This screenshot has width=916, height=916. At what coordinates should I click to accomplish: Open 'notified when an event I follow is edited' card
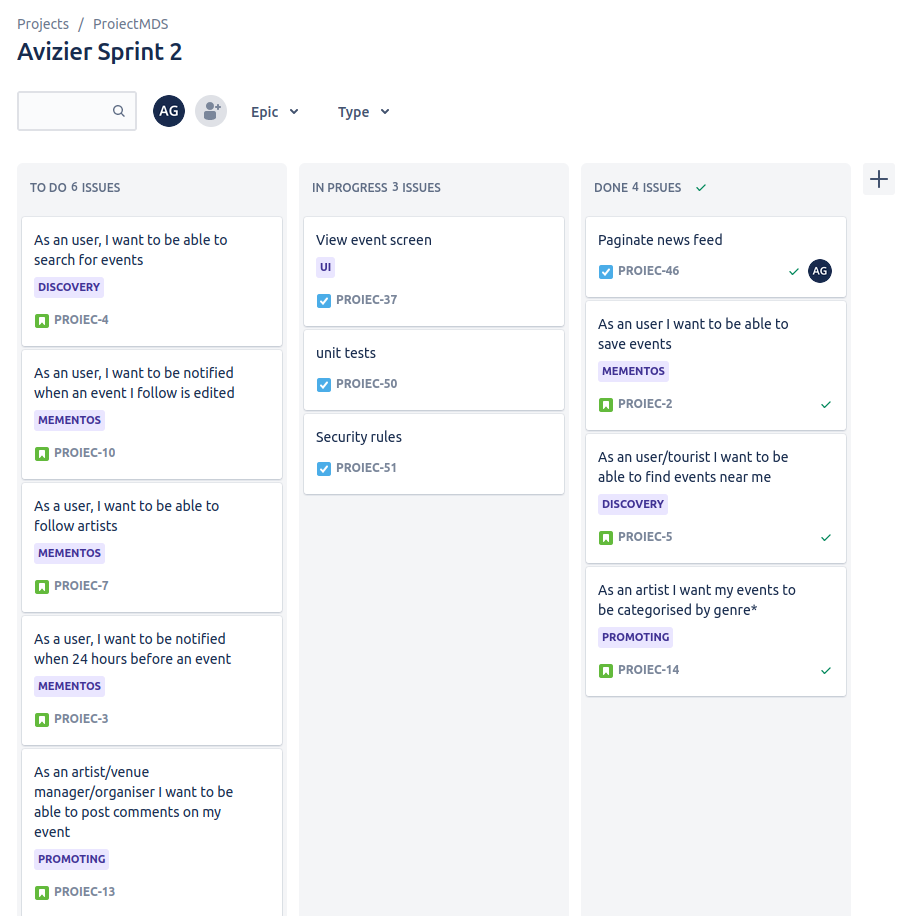pos(152,415)
